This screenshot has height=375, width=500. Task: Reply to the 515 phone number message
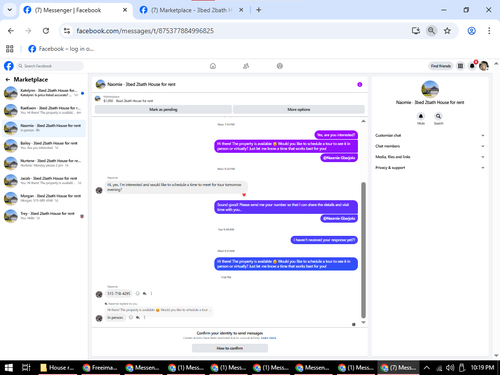point(145,293)
